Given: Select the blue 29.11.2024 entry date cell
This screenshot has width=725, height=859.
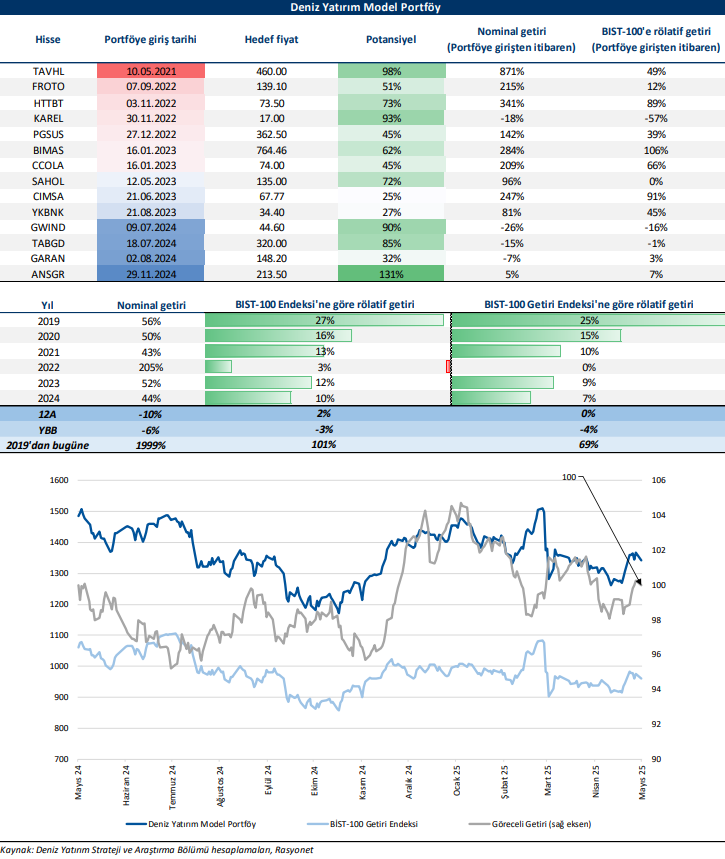Looking at the screenshot, I should click(151, 274).
